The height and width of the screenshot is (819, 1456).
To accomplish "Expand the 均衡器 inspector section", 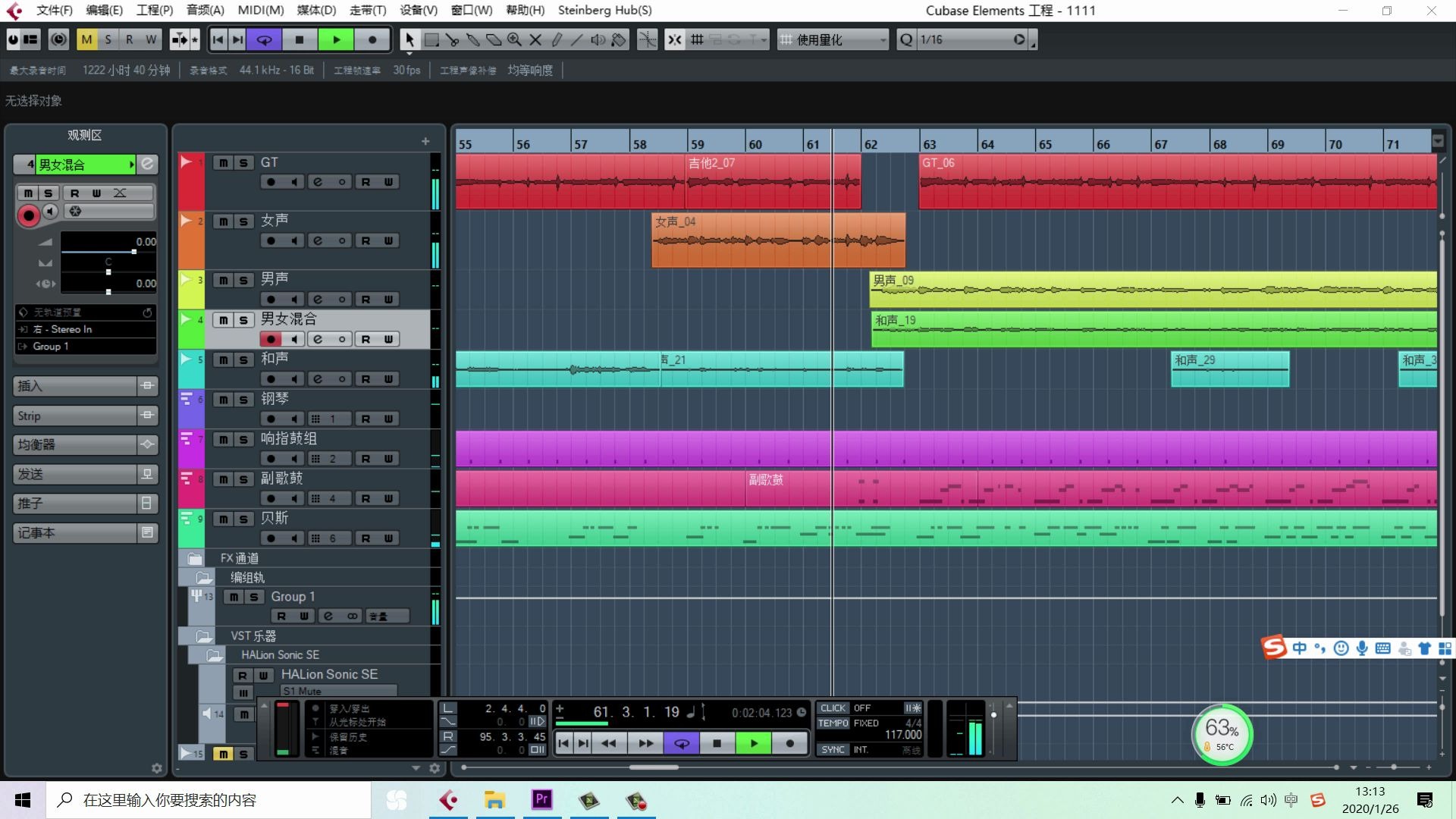I will click(x=85, y=444).
